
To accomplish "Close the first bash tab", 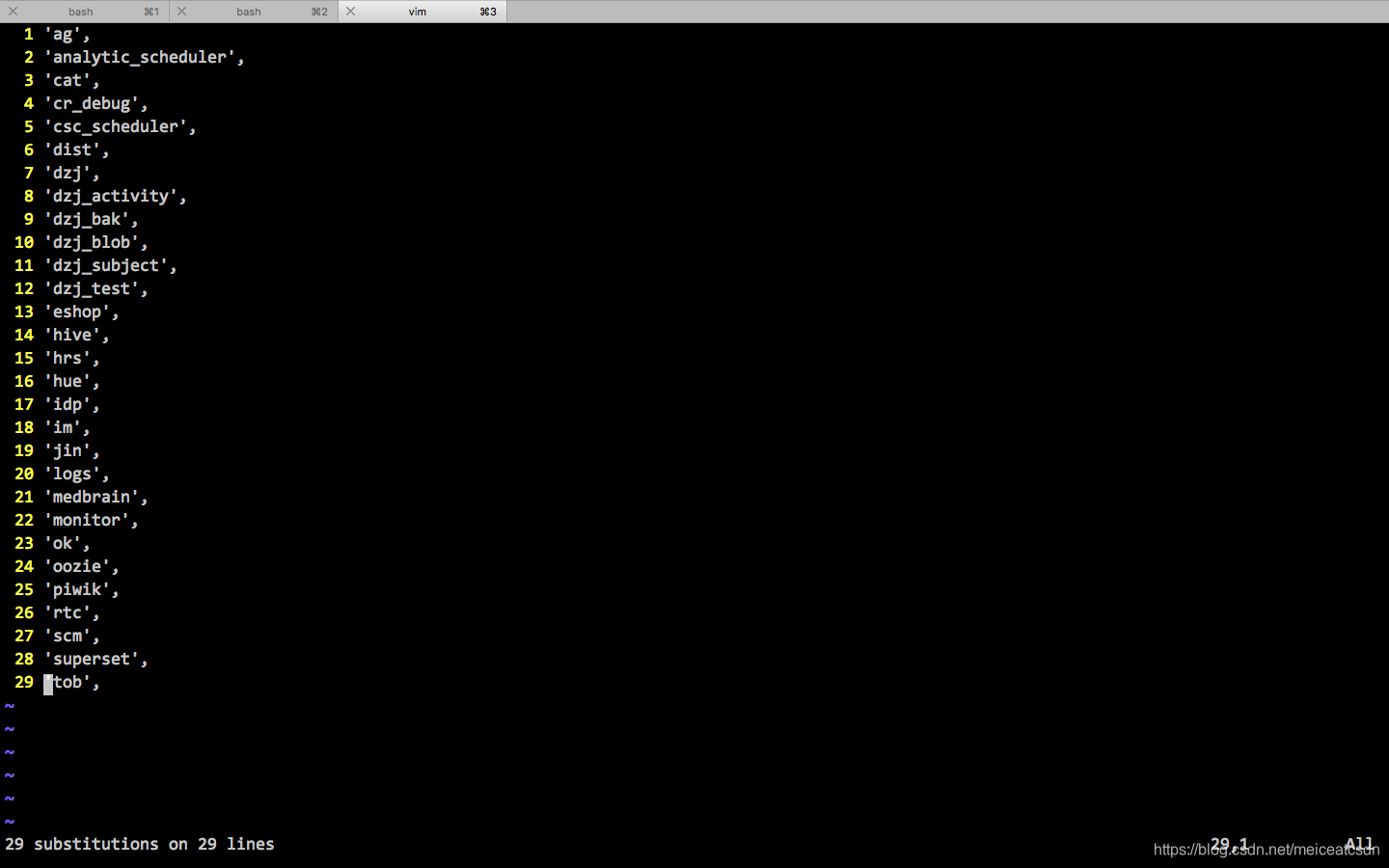I will tap(13, 12).
